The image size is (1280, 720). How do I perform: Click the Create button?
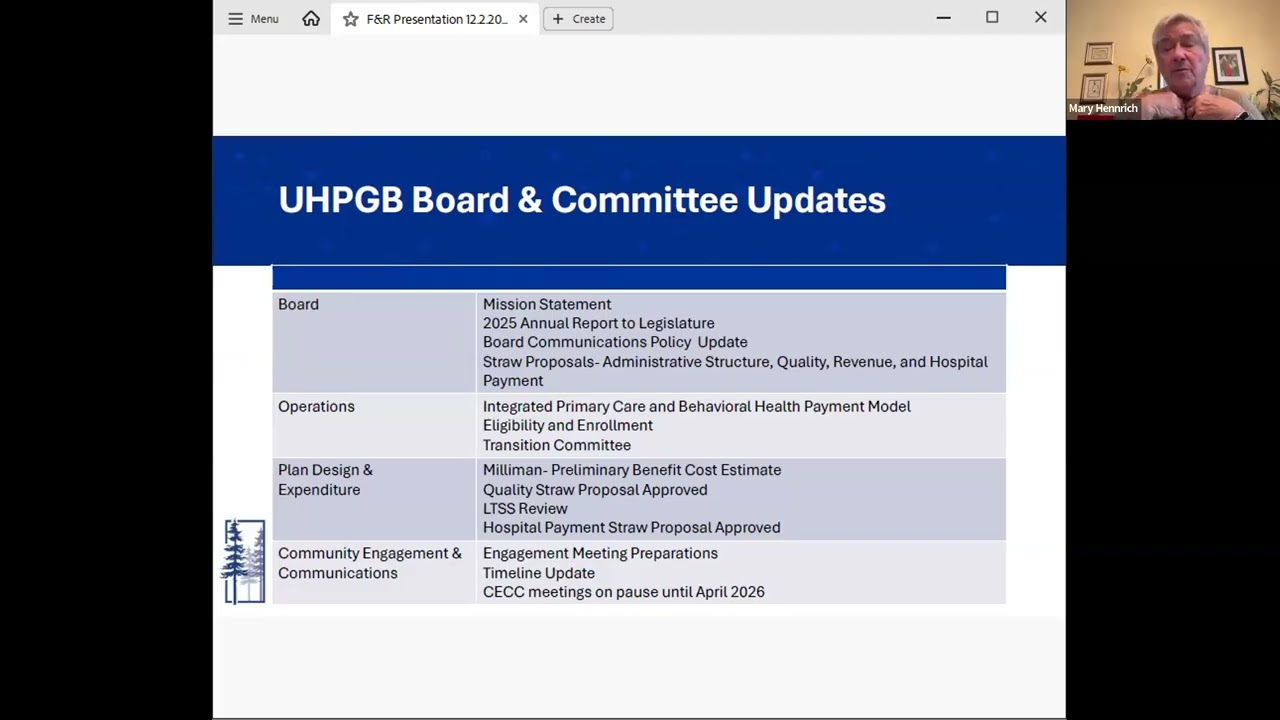point(579,19)
